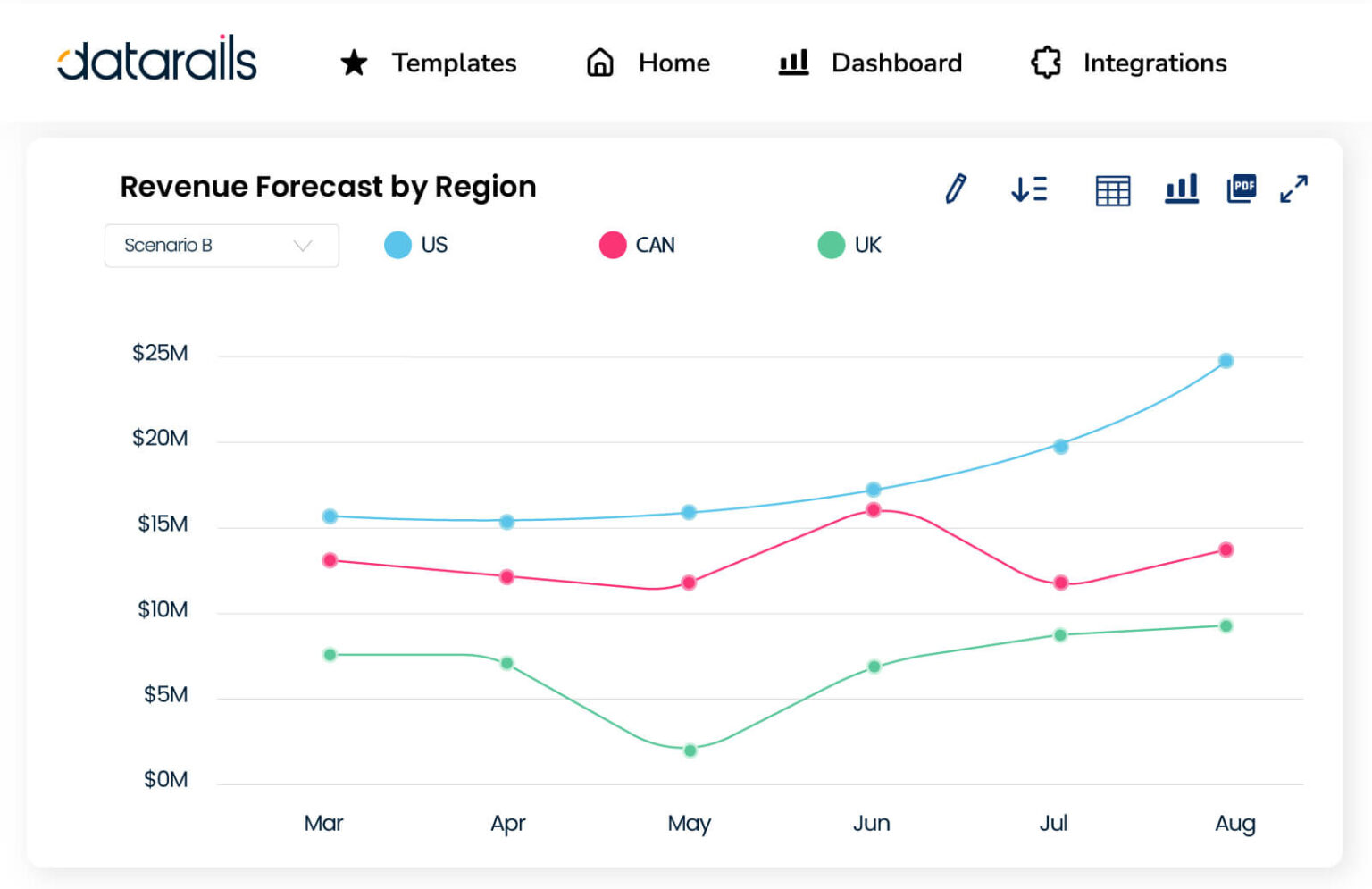Export the chart as PDF
Screen dimensions: 1372x889
pyautogui.click(x=1242, y=189)
